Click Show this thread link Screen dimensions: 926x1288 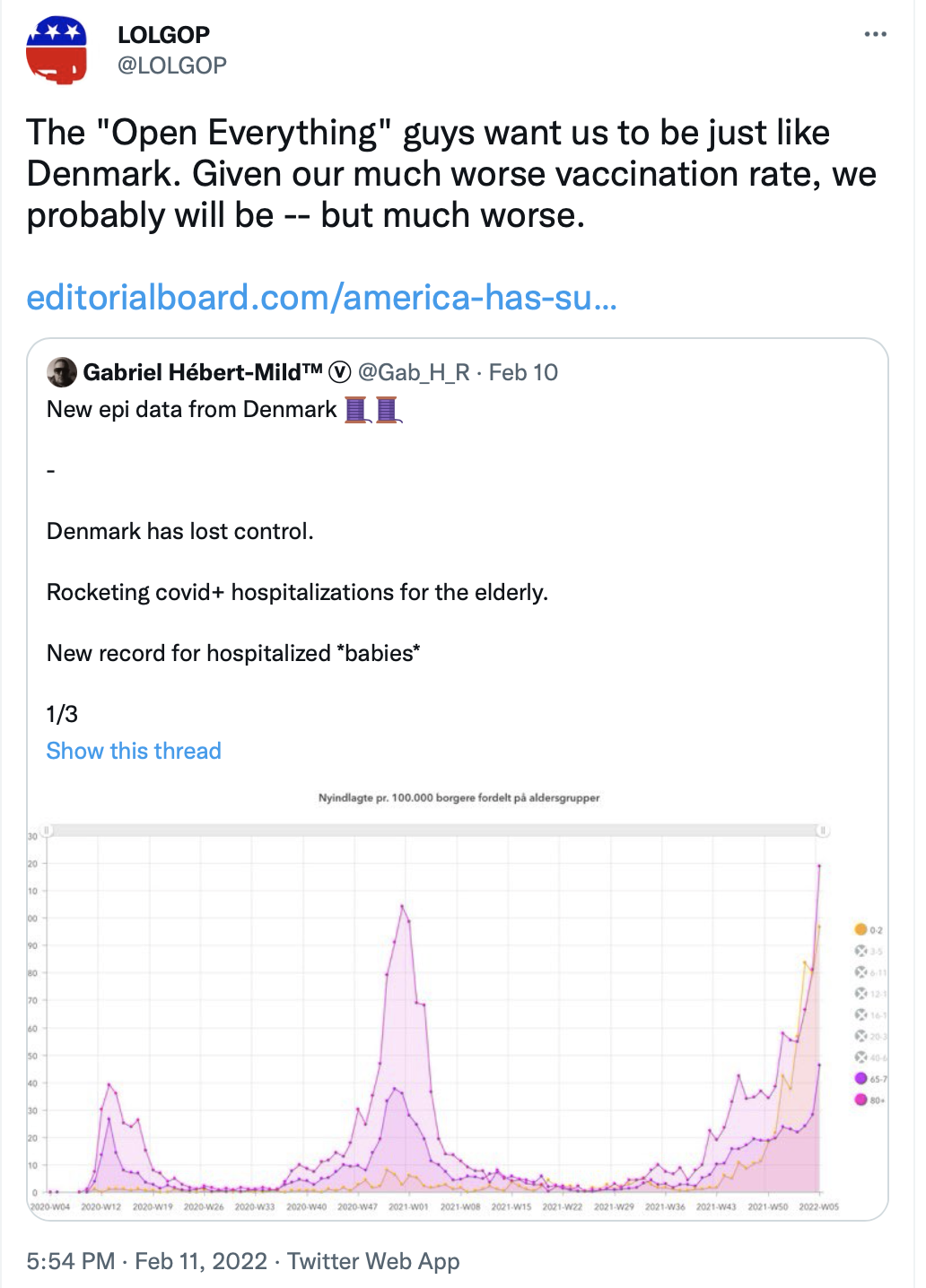[x=134, y=751]
